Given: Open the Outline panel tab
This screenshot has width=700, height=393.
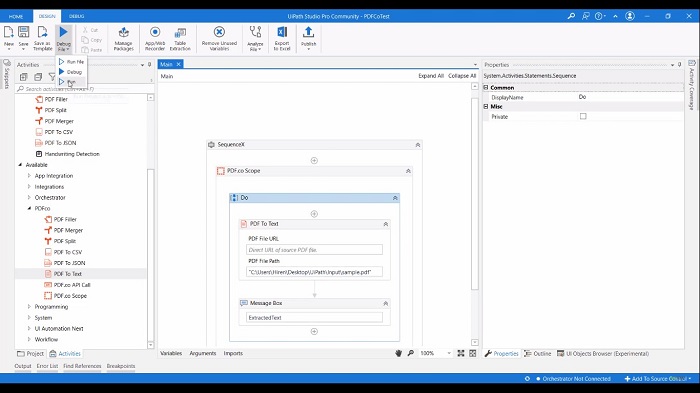Looking at the screenshot, I should (538, 354).
